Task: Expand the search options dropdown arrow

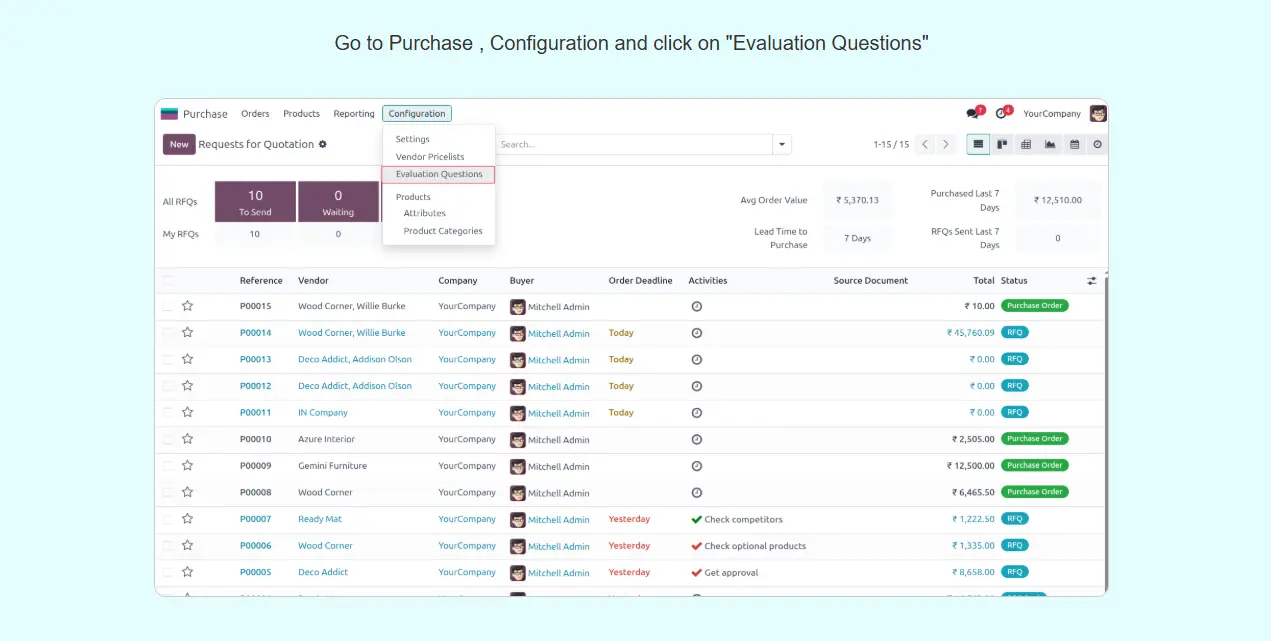Action: (782, 145)
